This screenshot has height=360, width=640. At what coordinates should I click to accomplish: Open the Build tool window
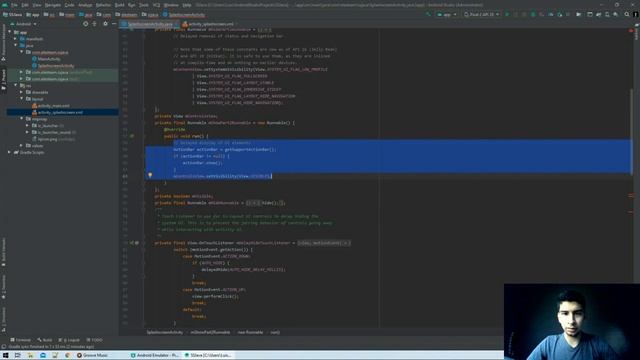tap(45, 340)
